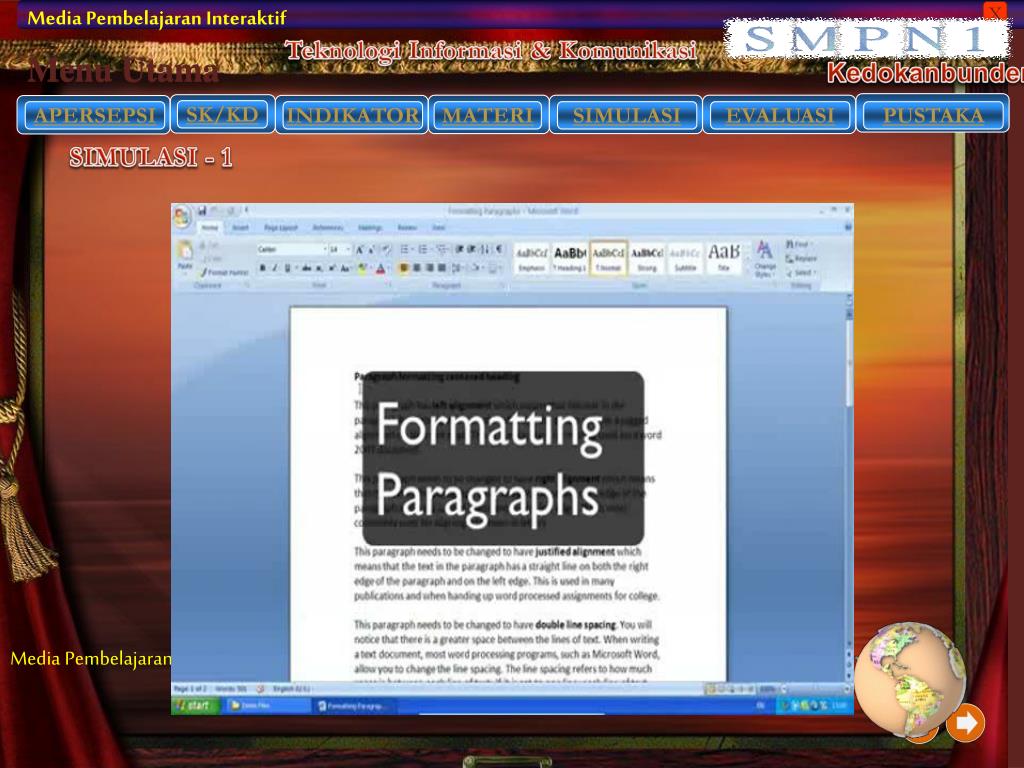
Task: Click the Word document vertical scrollbar
Action: [x=849, y=487]
